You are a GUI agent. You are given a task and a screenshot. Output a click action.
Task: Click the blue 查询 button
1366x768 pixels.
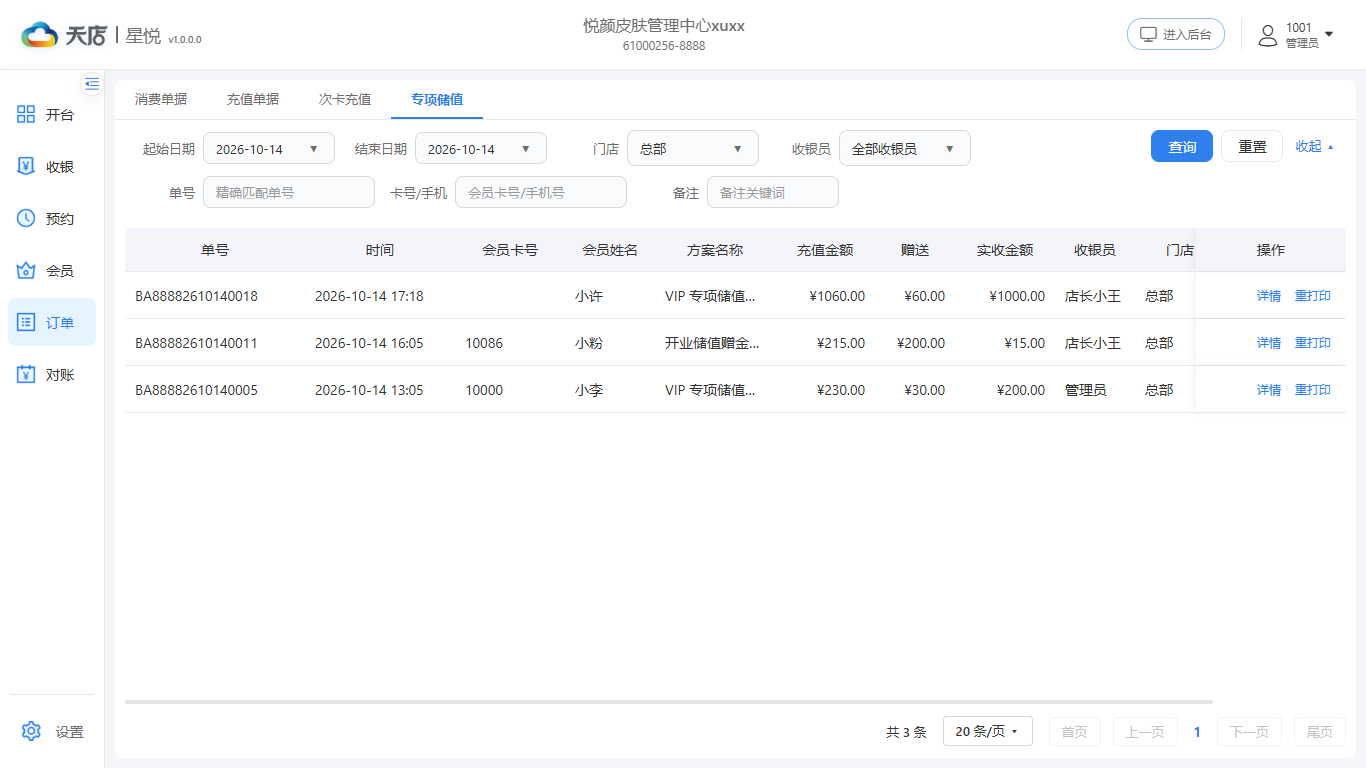(1182, 146)
